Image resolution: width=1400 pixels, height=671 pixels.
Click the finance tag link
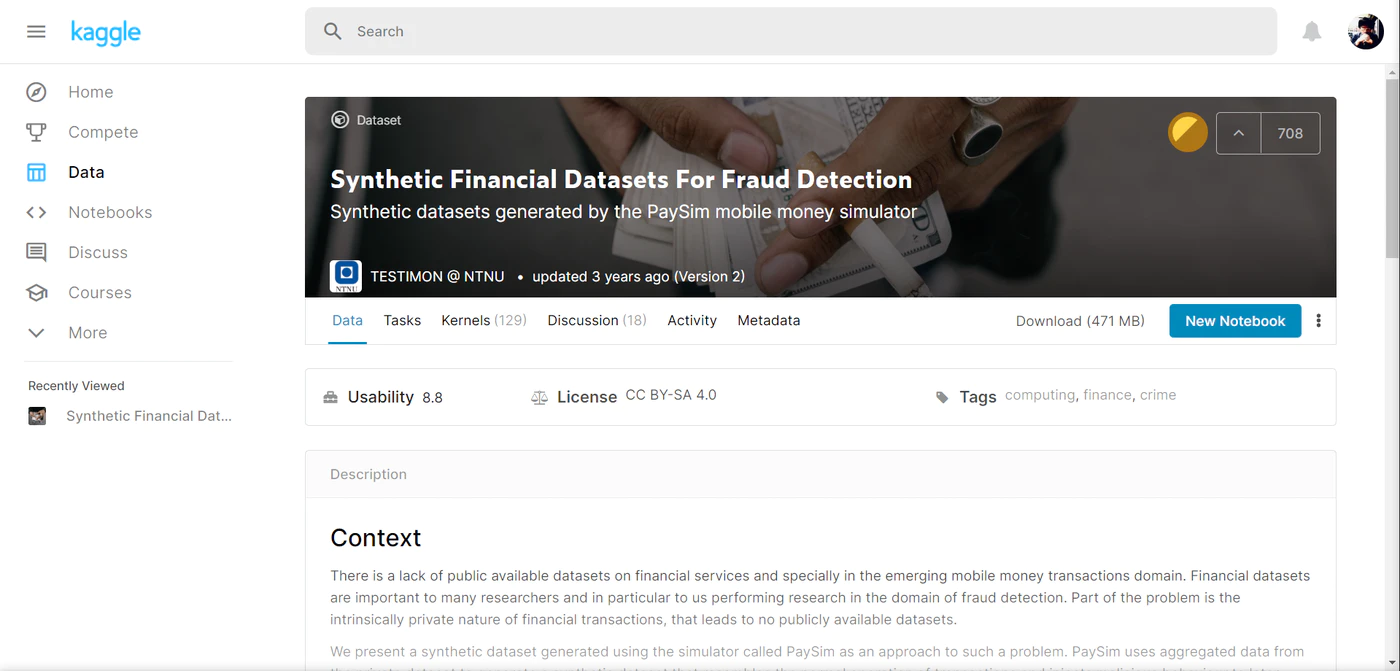click(1107, 395)
